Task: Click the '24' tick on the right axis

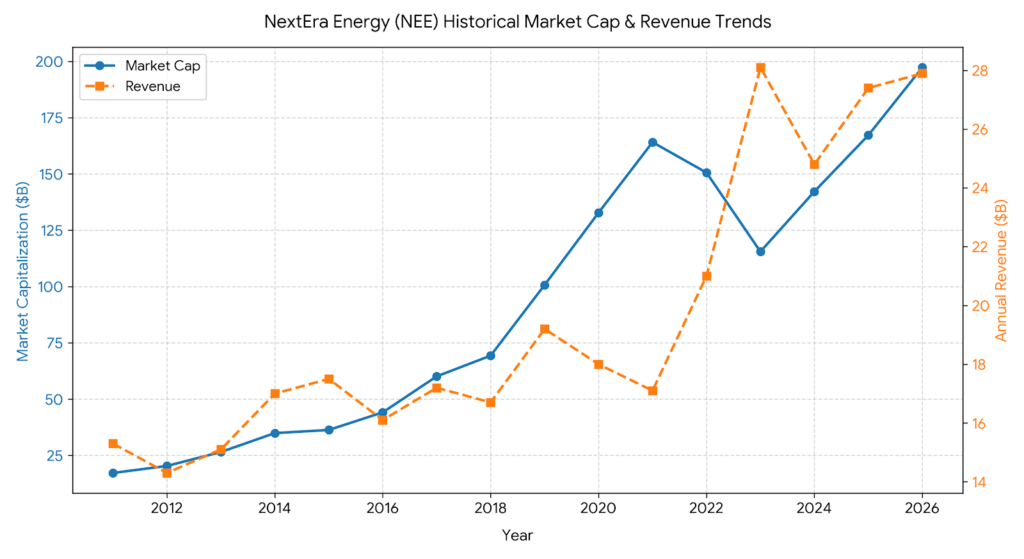Action: [x=980, y=189]
